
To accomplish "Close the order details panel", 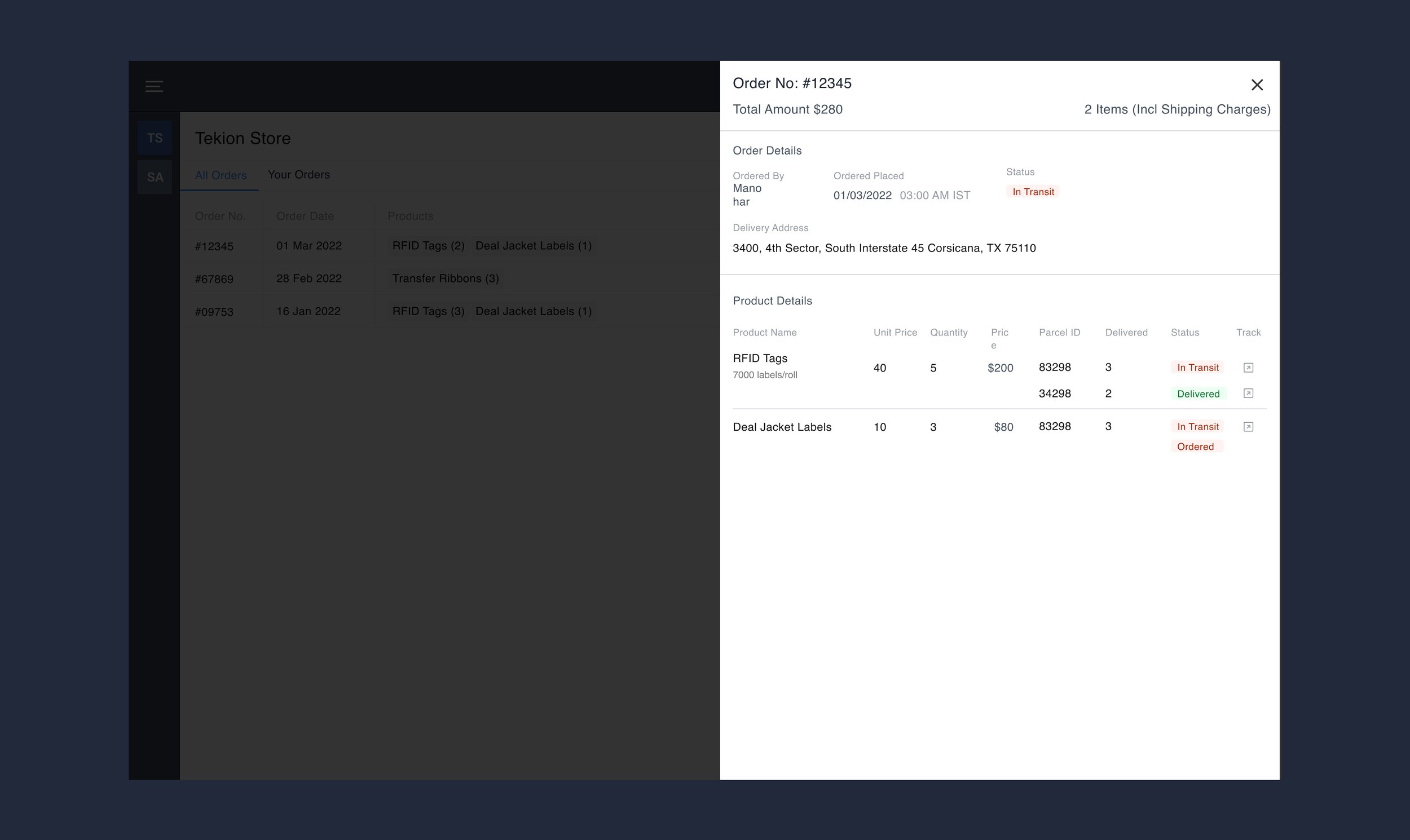I will [x=1257, y=85].
